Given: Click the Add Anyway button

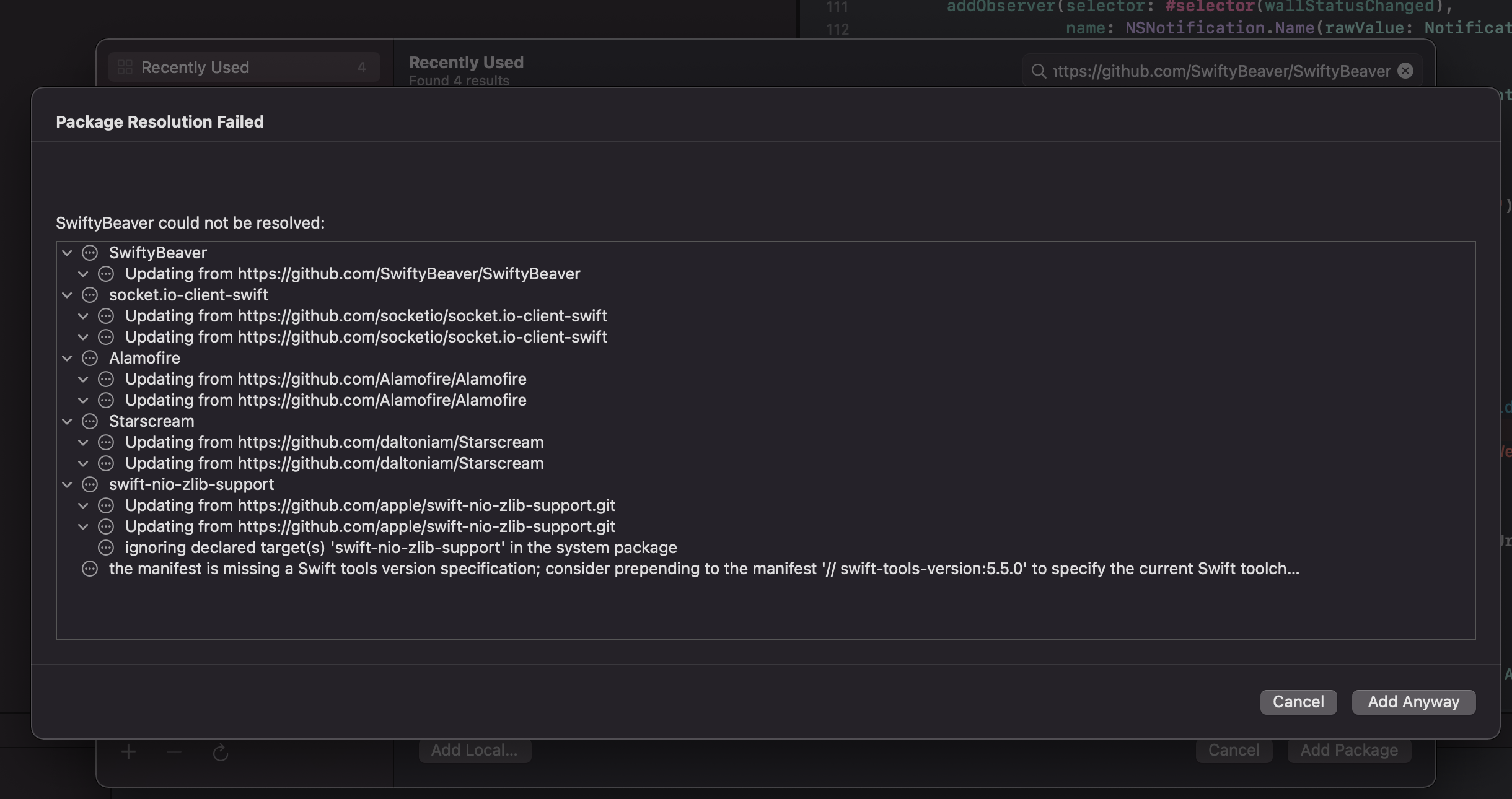Looking at the screenshot, I should (x=1413, y=702).
